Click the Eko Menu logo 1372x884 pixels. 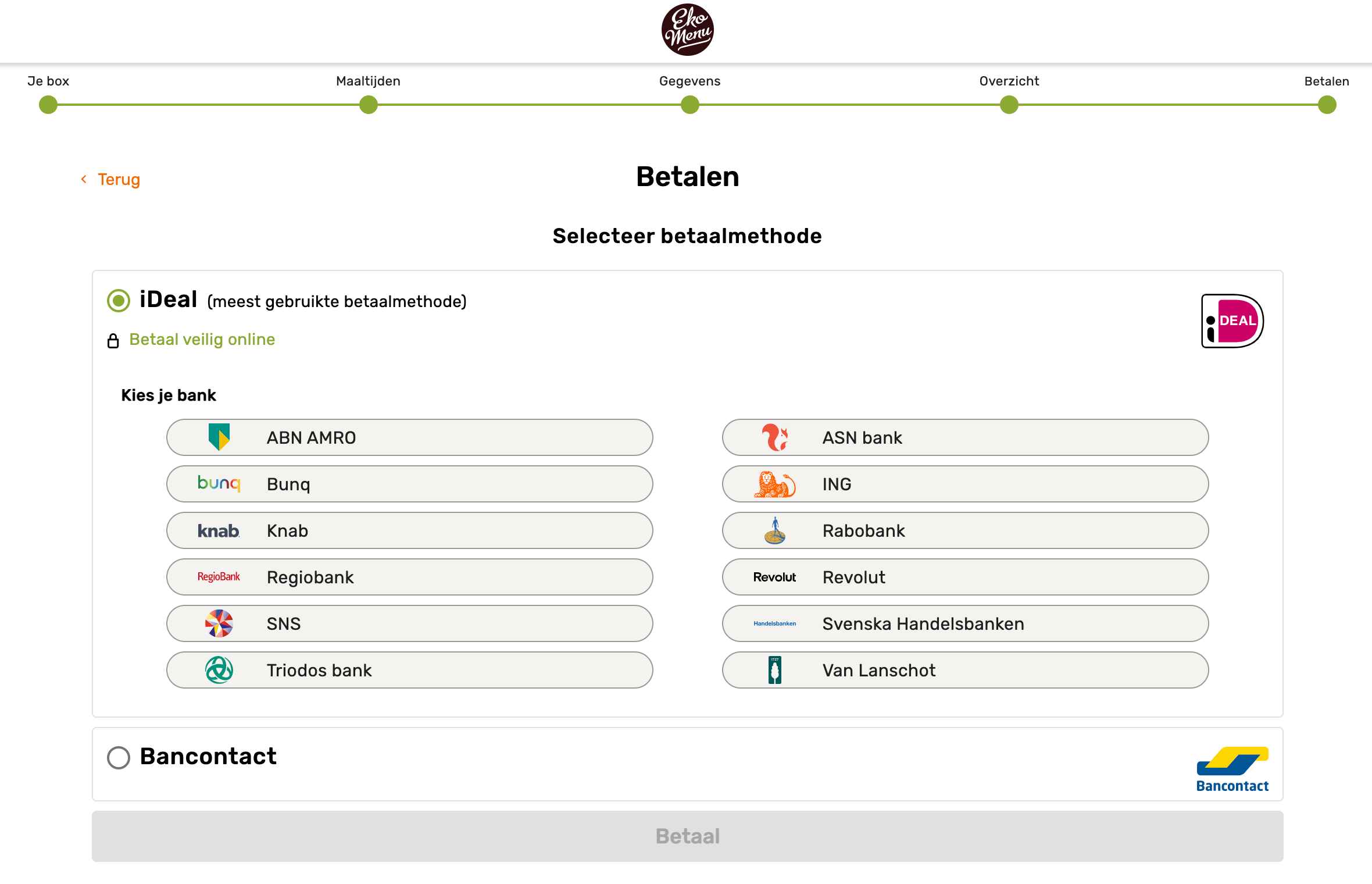coord(688,30)
